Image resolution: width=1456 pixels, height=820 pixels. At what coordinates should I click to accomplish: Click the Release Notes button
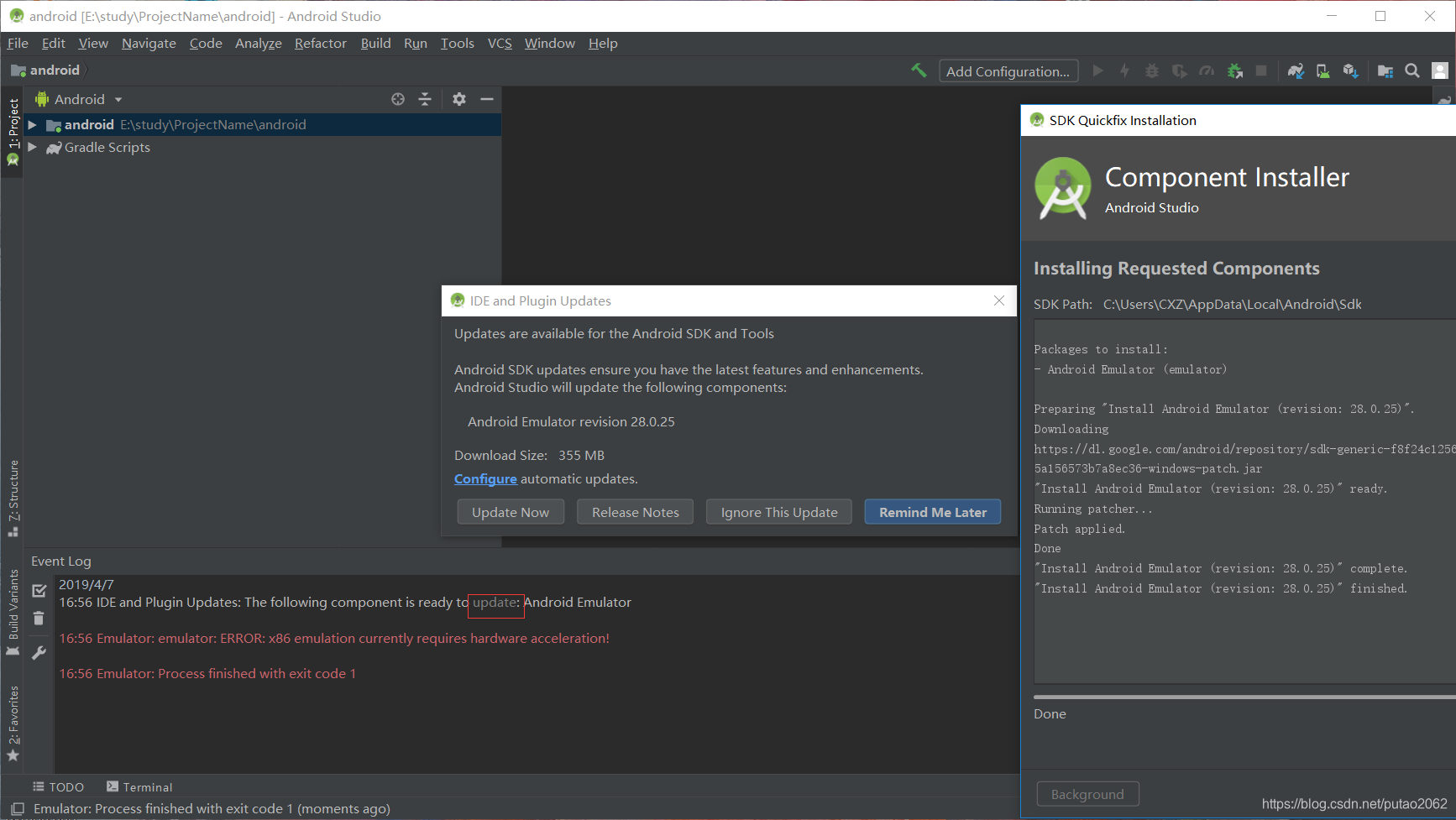(x=636, y=512)
